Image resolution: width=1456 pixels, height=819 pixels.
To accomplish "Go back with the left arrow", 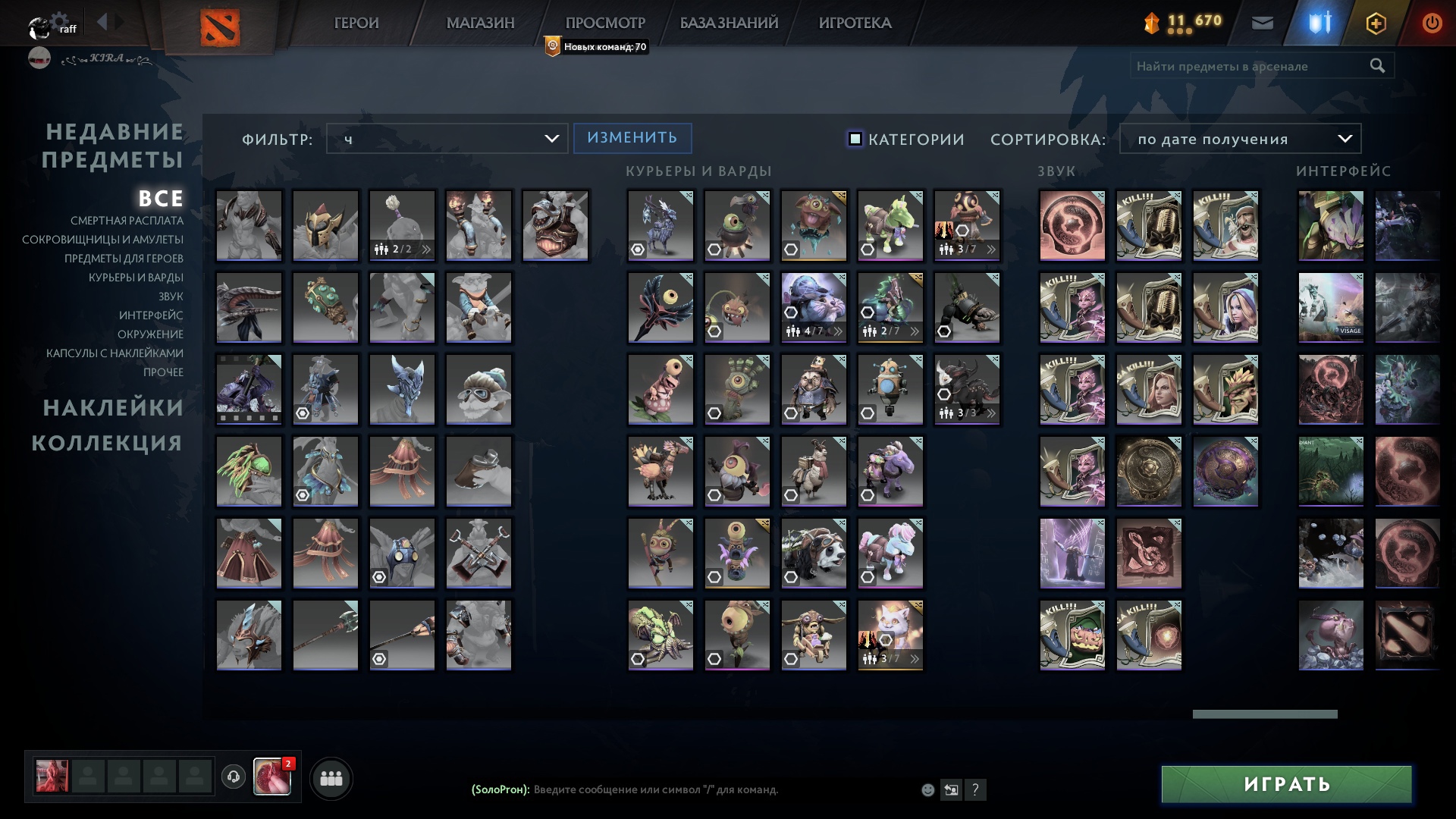I will 102,21.
